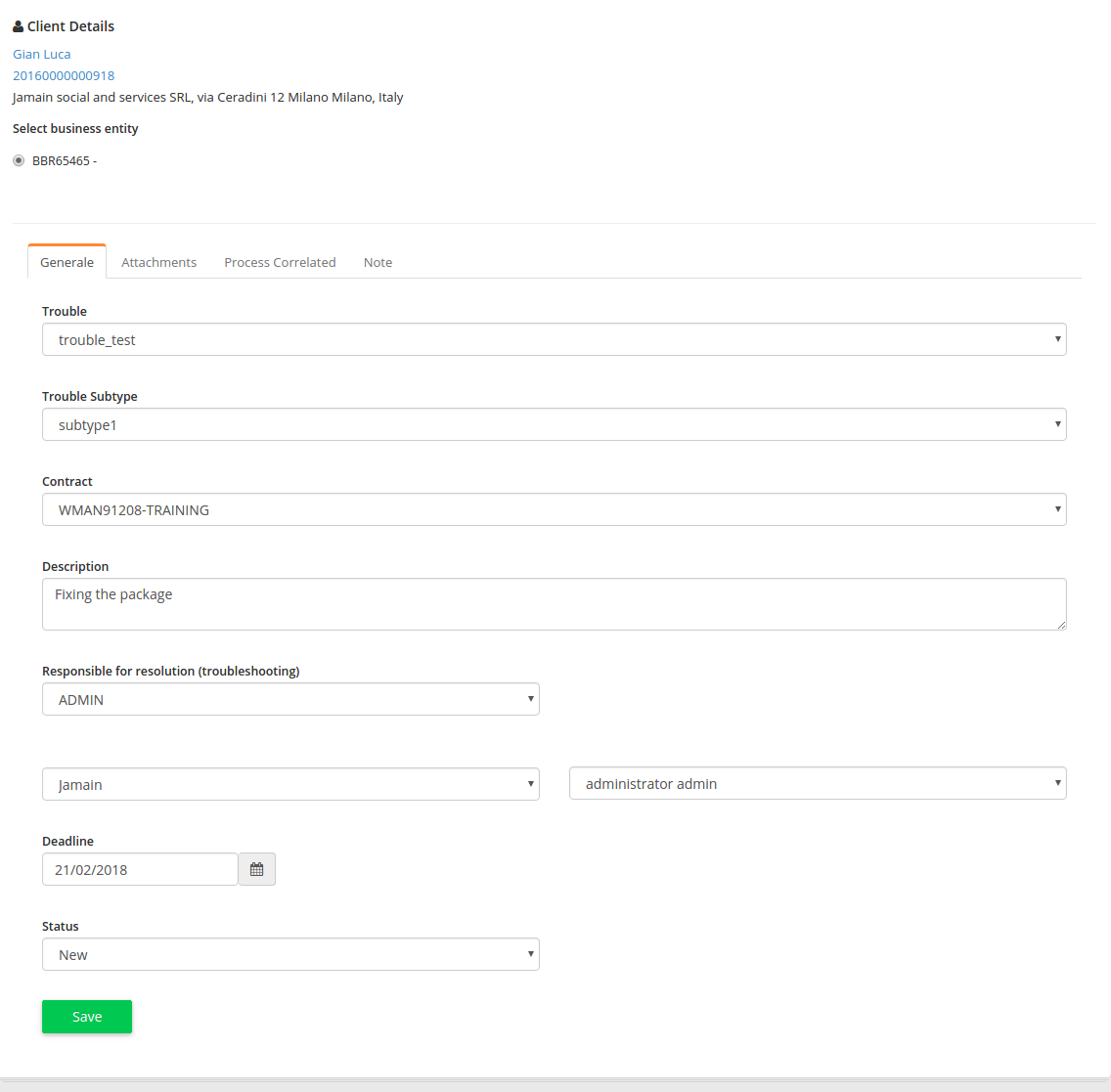Select the BBR65465 business entity radio

pyautogui.click(x=19, y=160)
